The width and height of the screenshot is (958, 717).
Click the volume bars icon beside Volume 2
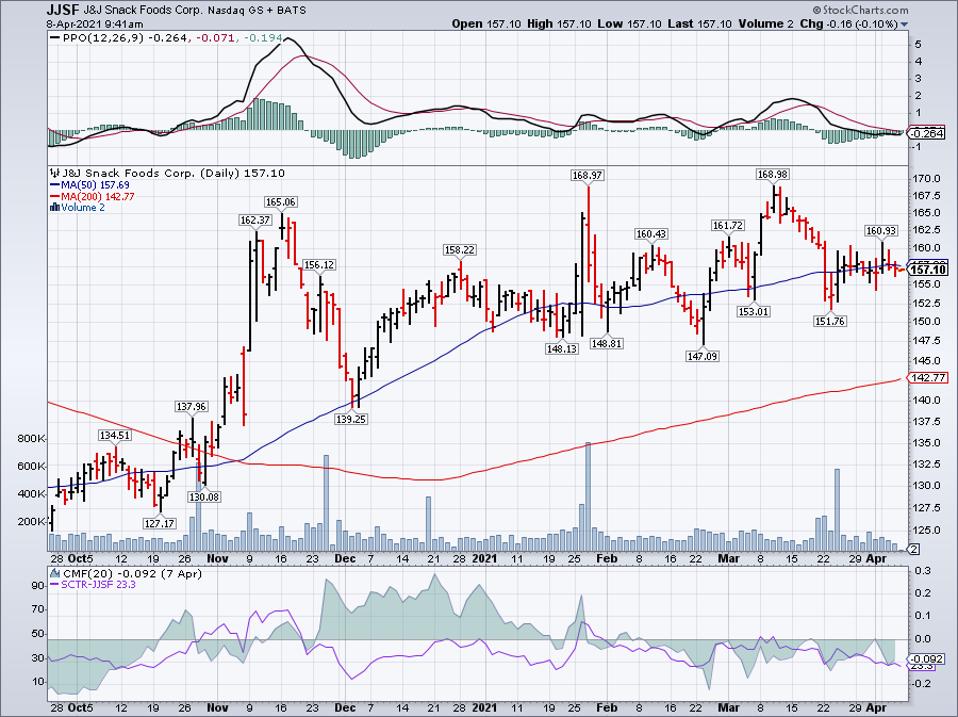(x=55, y=208)
